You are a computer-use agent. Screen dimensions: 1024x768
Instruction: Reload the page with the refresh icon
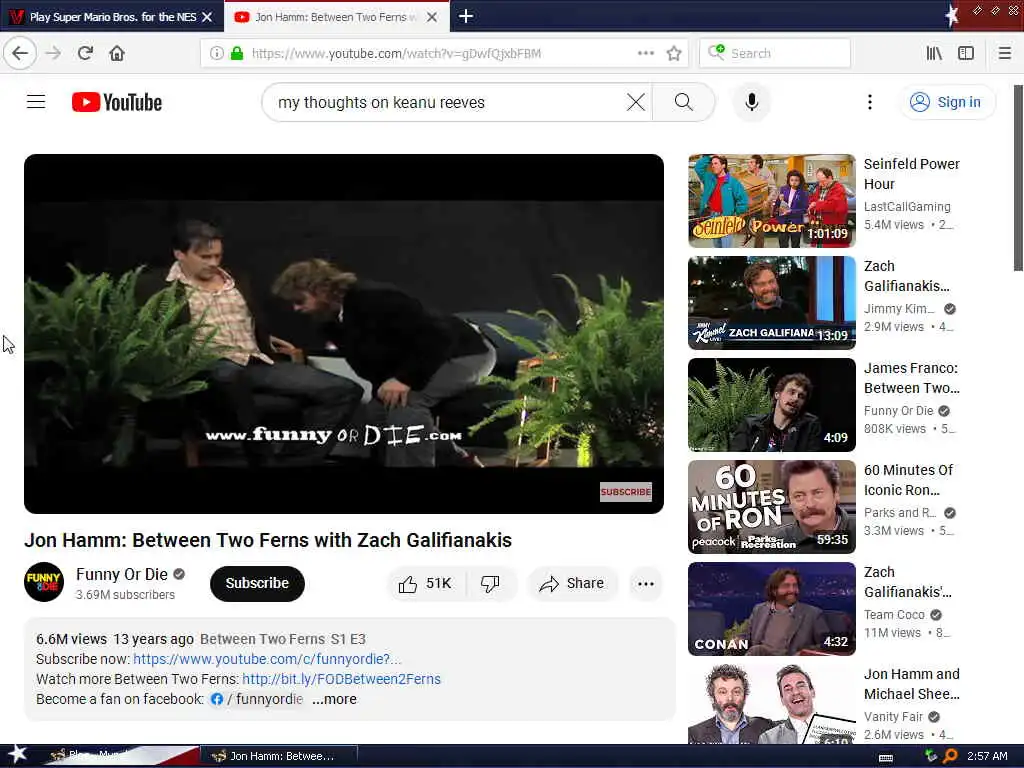click(86, 53)
